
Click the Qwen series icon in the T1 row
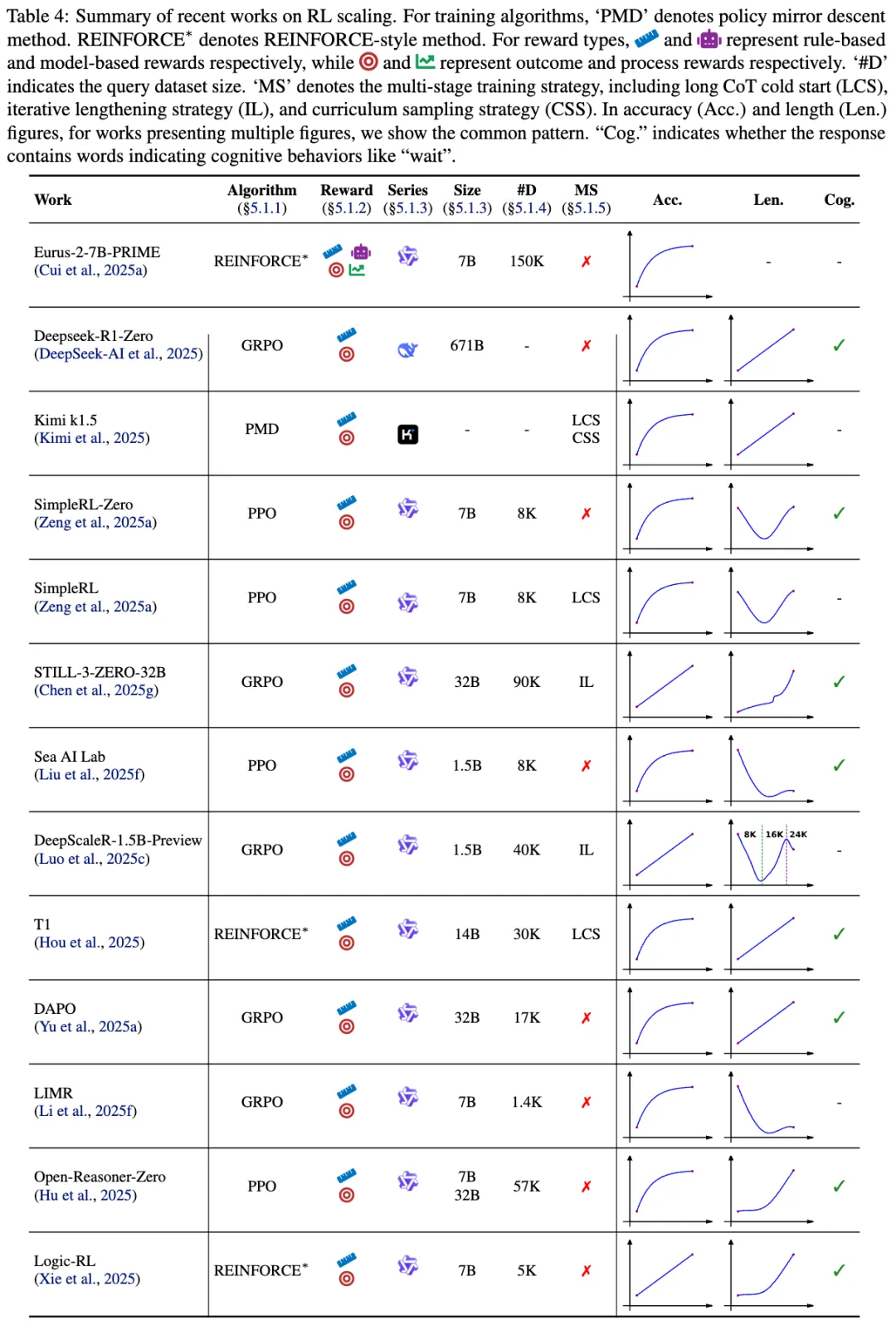point(407,929)
